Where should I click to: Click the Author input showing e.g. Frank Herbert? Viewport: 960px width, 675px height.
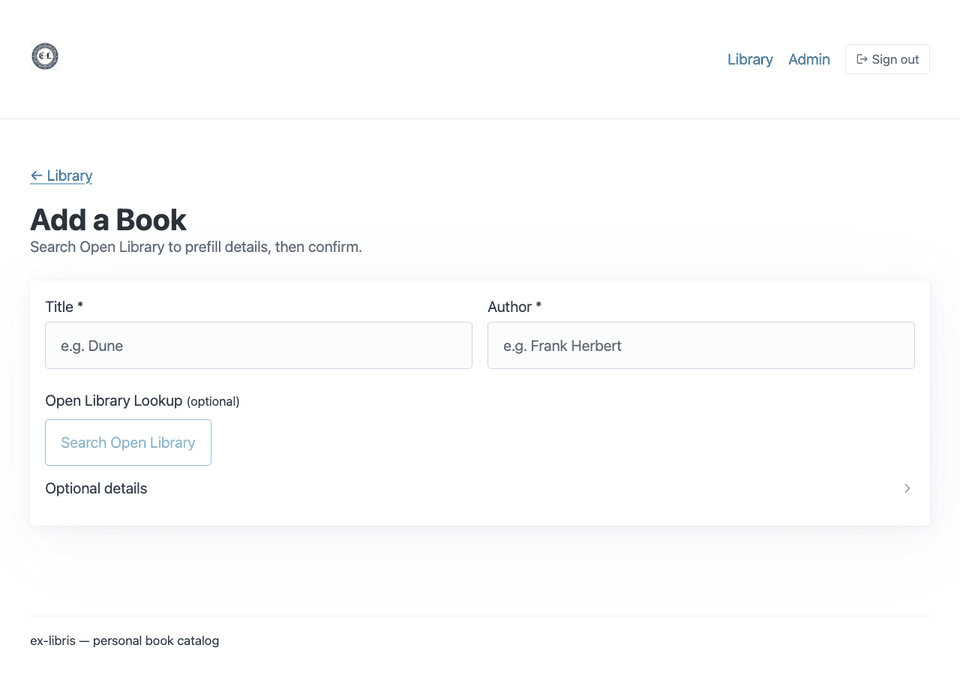click(700, 345)
